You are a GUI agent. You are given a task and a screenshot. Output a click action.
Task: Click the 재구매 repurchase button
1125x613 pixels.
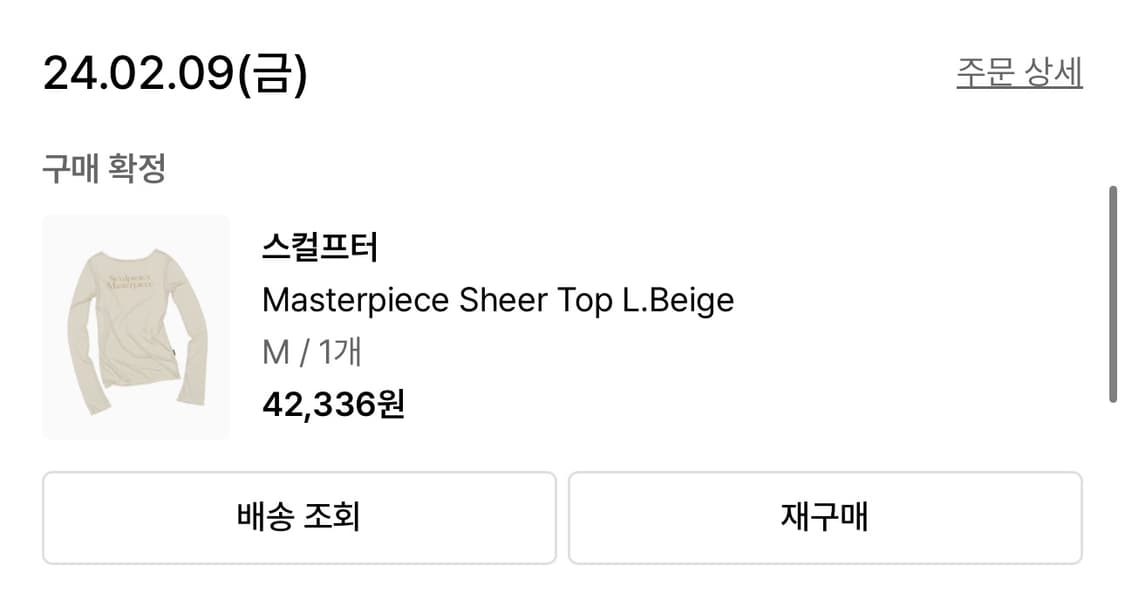point(826,517)
